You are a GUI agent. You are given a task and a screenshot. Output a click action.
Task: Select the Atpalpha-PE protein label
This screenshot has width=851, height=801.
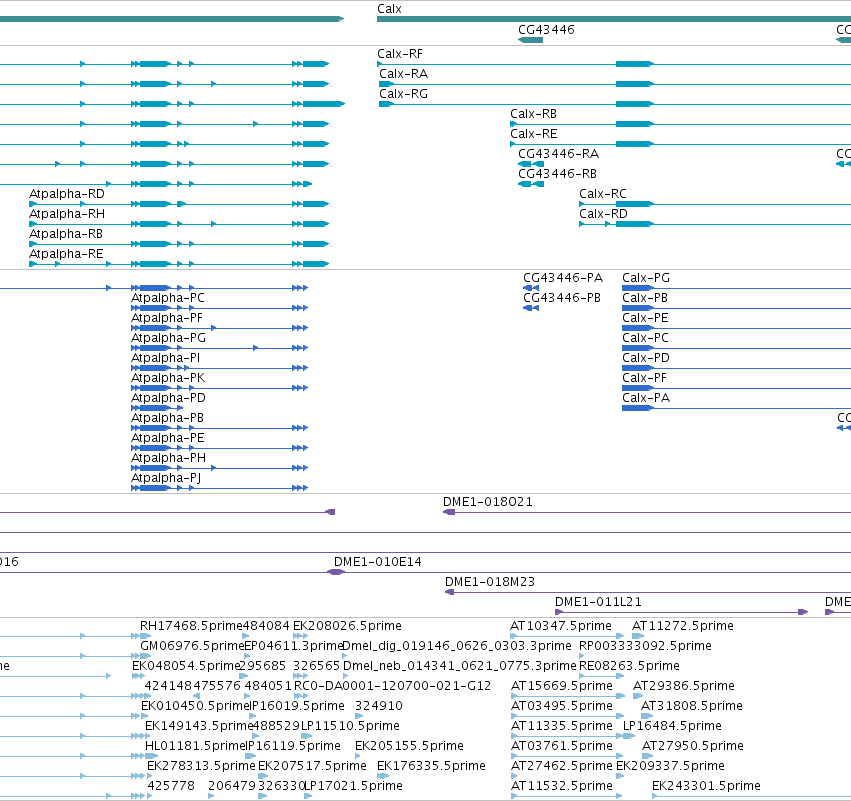(168, 438)
